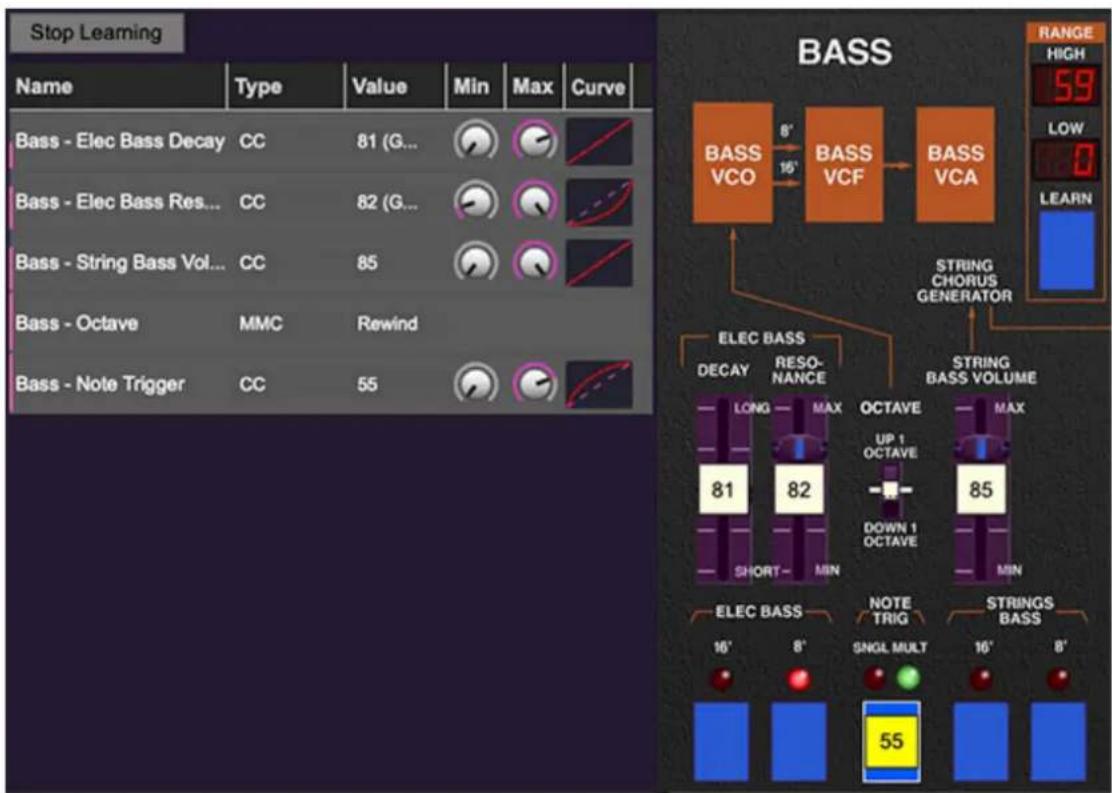Click the Strings Bass 16' LED indicator

(982, 680)
